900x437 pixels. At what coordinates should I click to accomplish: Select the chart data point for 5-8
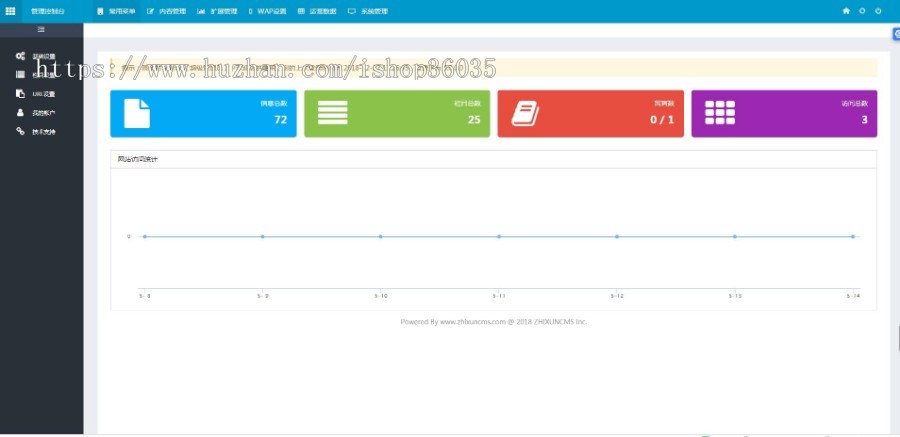pyautogui.click(x=145, y=236)
